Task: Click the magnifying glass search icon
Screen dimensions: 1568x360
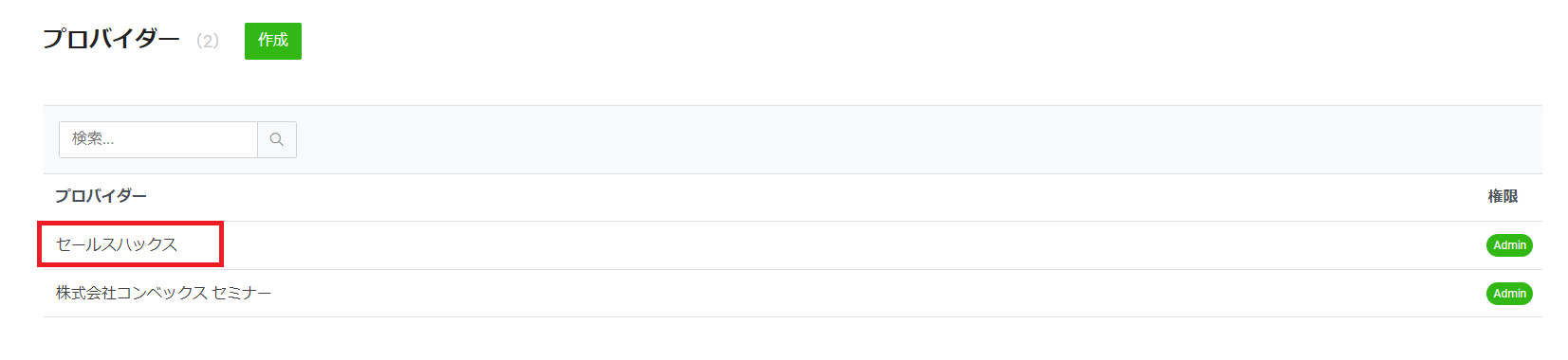Action: point(277,139)
